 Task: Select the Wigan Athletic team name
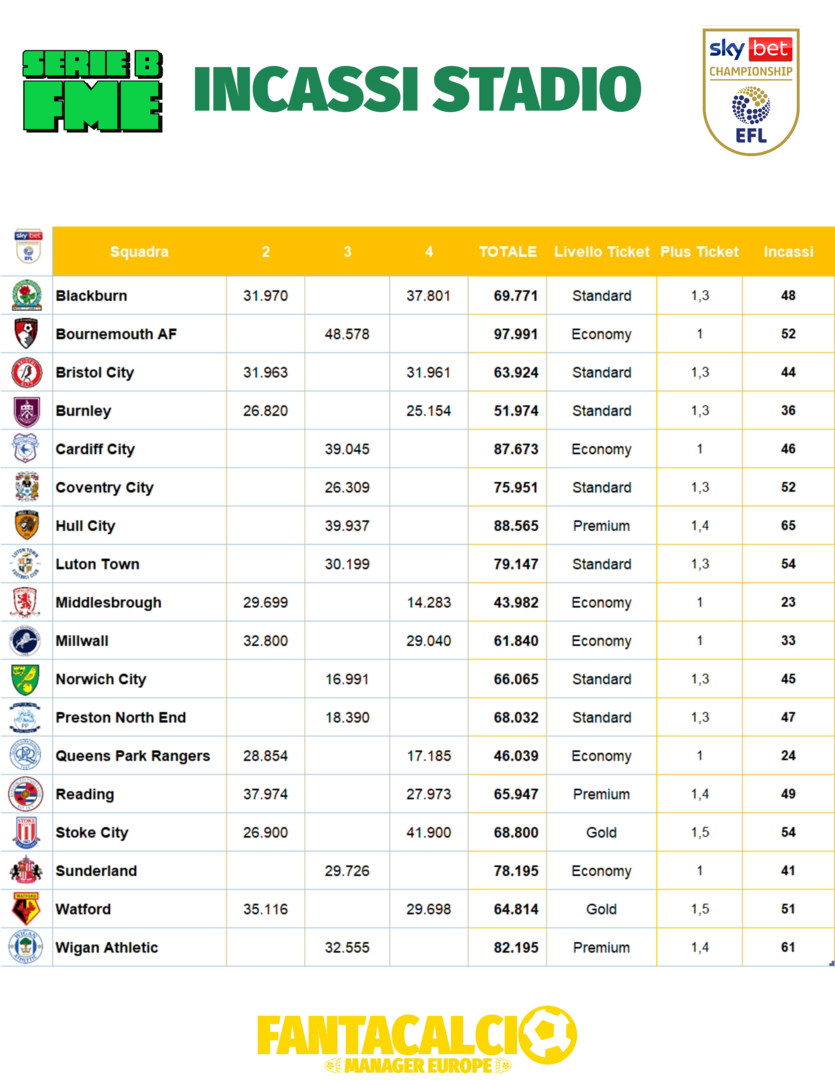coord(107,948)
